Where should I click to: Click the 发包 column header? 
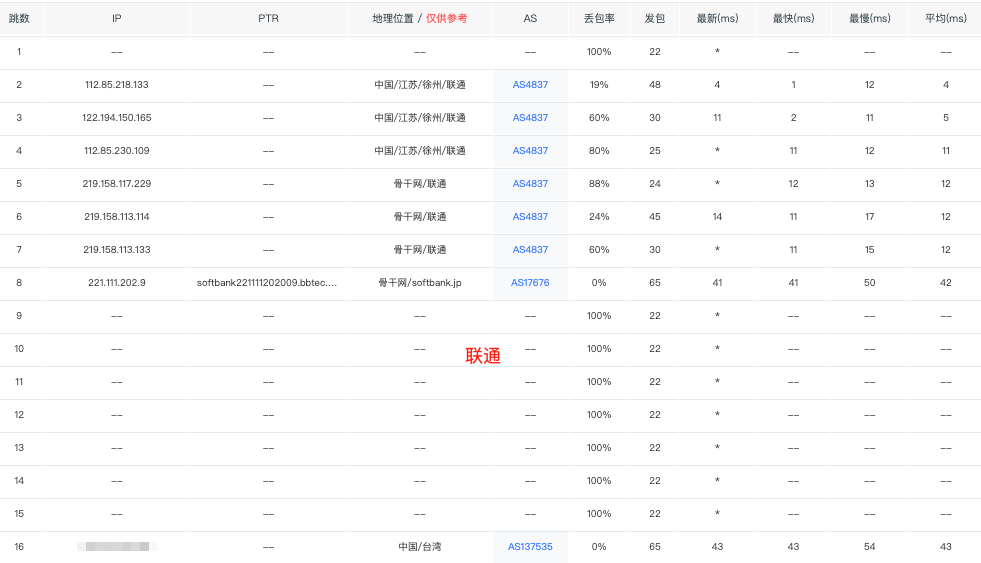pyautogui.click(x=655, y=18)
